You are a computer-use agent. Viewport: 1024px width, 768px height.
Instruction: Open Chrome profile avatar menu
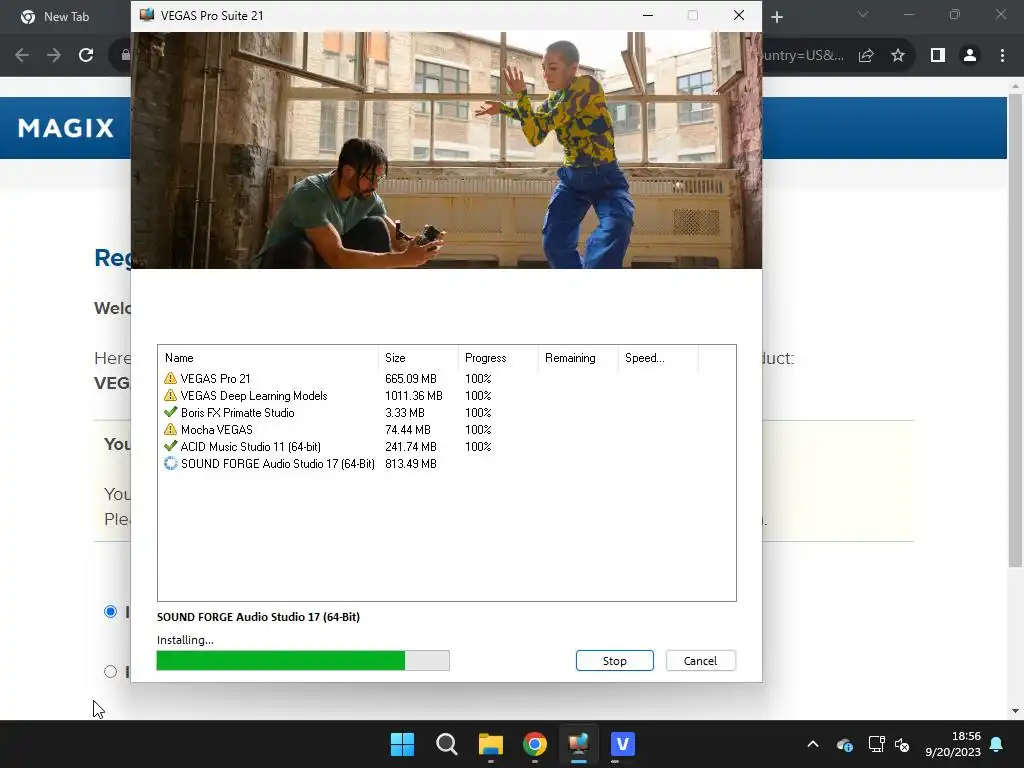point(970,56)
